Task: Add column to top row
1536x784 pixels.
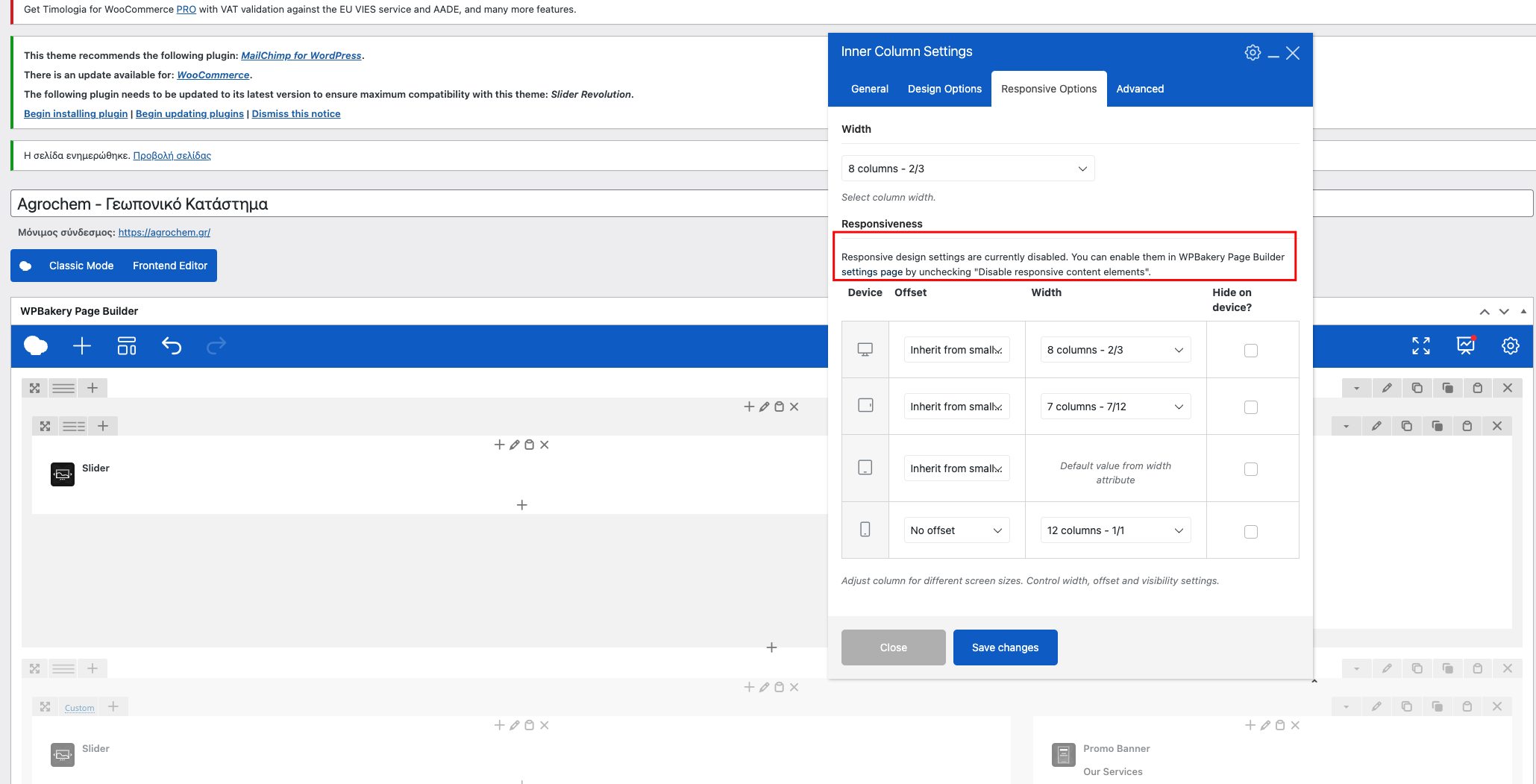Action: (93, 388)
